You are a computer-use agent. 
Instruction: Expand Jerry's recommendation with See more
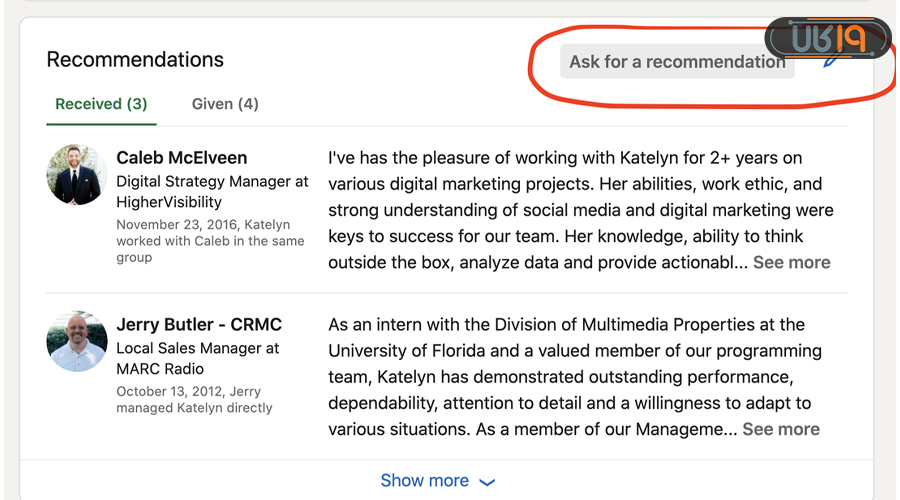(781, 429)
